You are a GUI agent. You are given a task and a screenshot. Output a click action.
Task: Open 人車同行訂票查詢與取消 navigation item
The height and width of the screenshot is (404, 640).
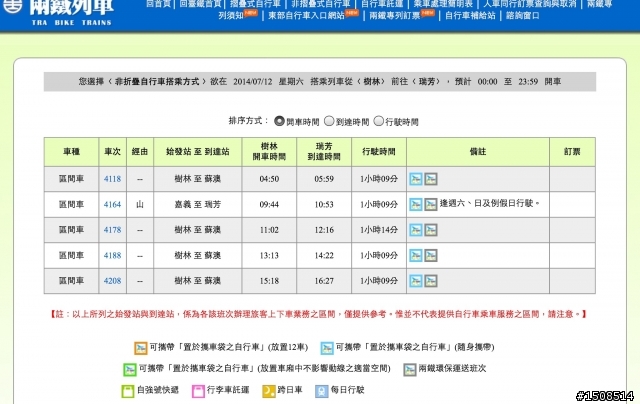pyautogui.click(x=530, y=4)
